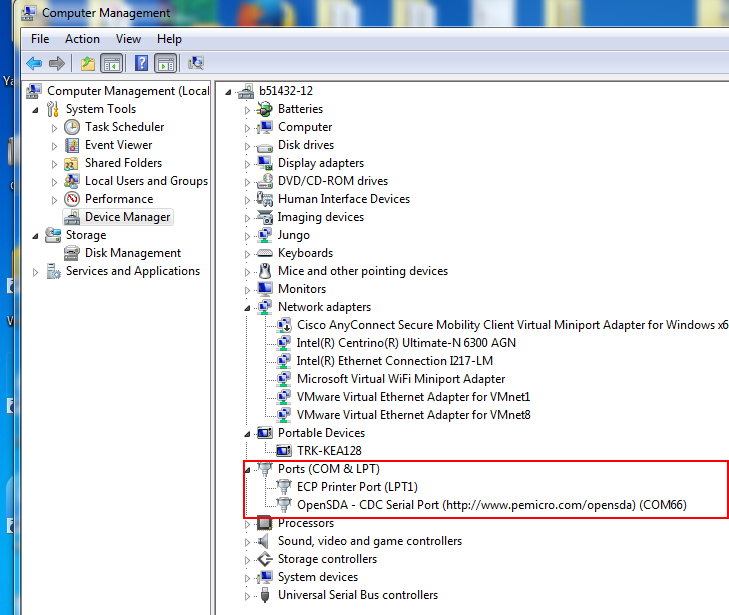Select the Computer category label
729x615 pixels.
pos(305,127)
